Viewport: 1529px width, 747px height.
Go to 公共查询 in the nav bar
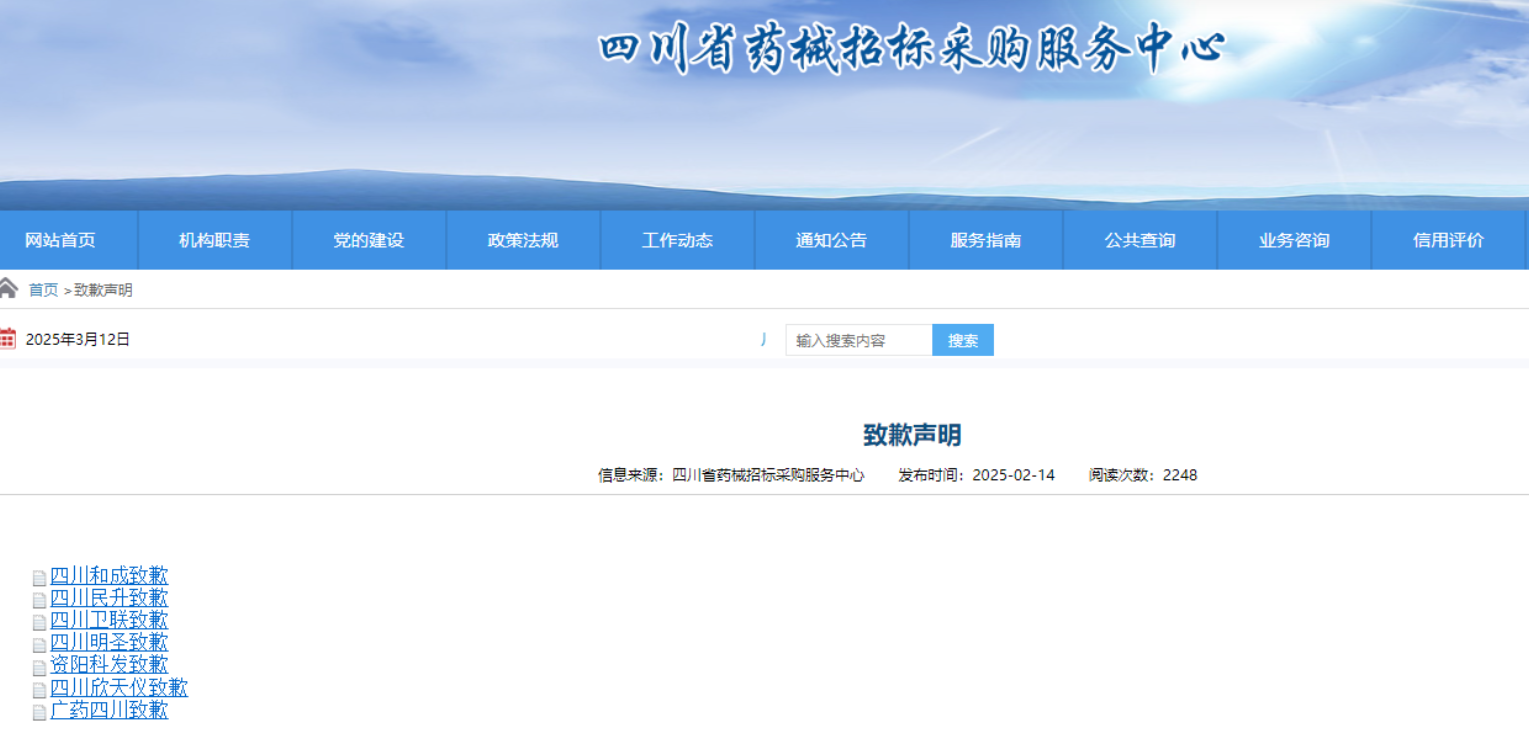(1140, 240)
